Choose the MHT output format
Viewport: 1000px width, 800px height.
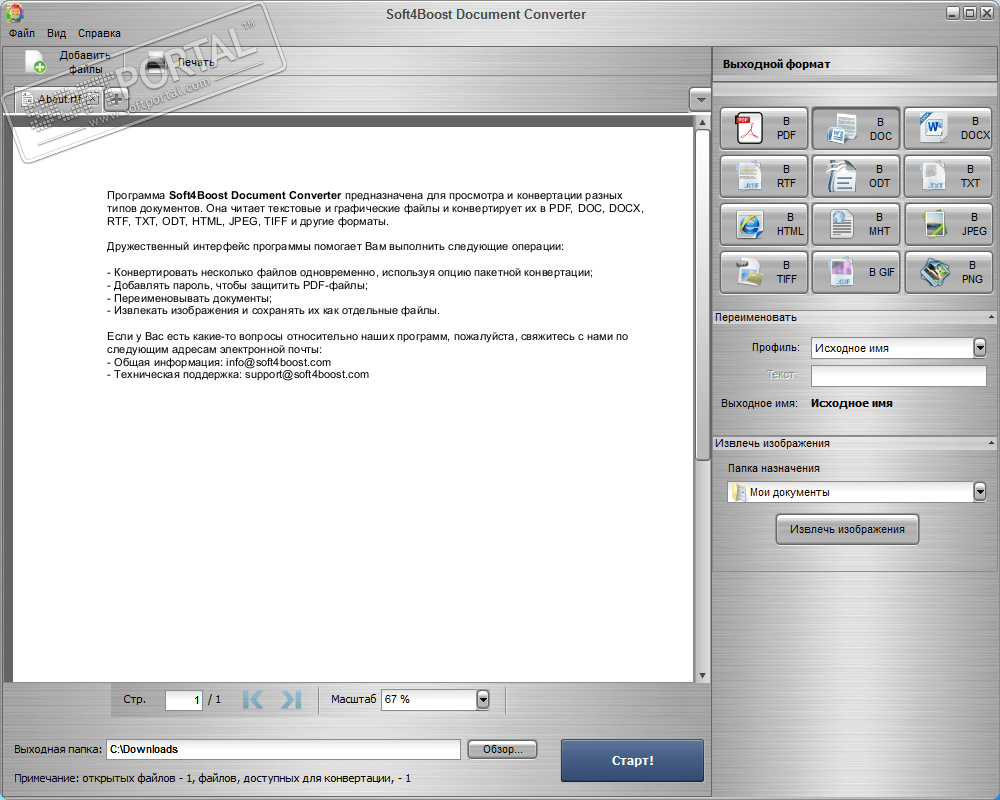856,224
